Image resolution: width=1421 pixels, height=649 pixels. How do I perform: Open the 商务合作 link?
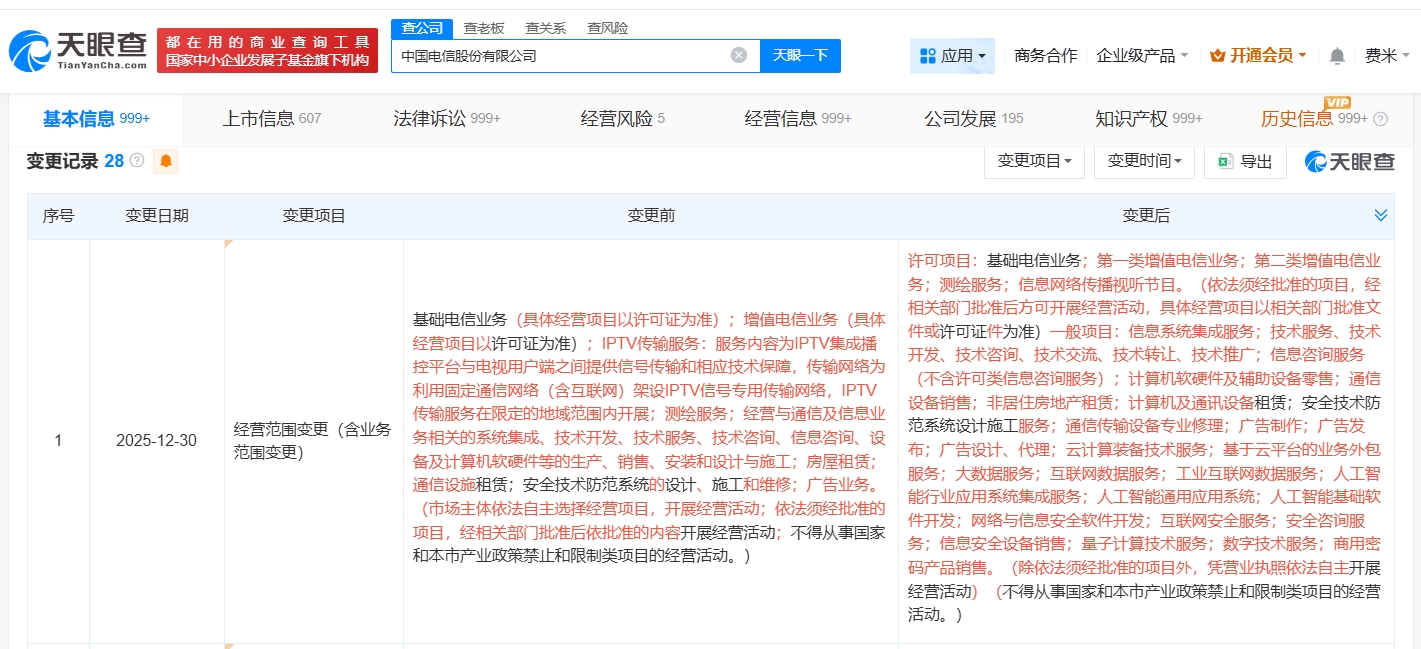pos(1045,56)
